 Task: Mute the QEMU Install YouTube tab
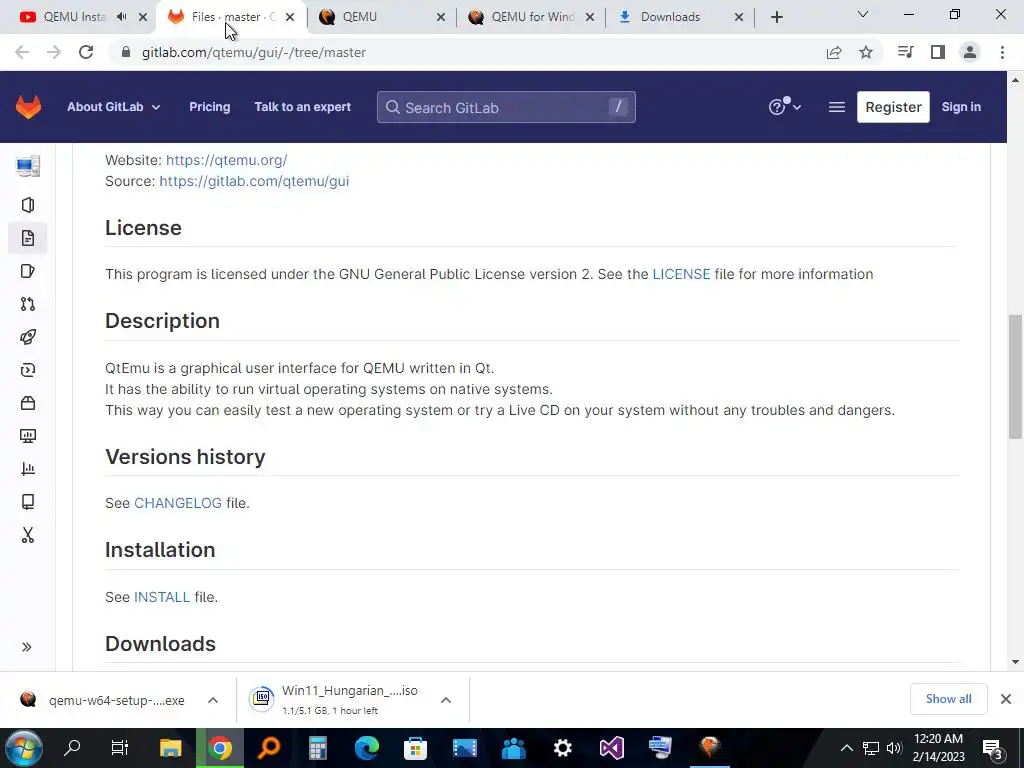point(121,17)
